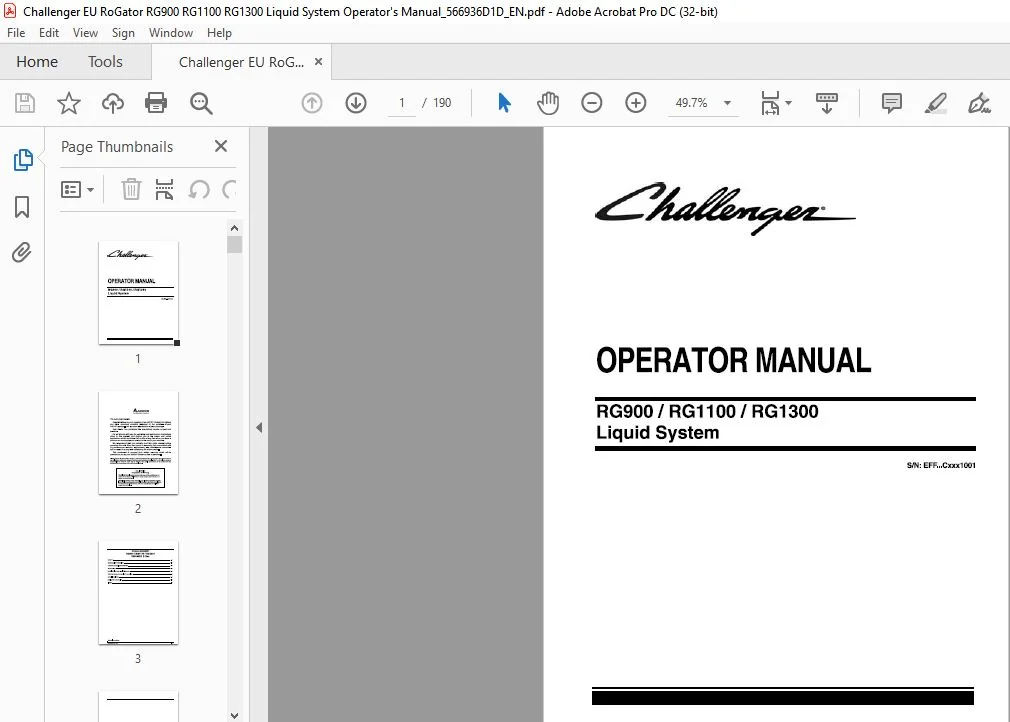Select page 2 thumbnail
Screen dimensions: 1010x722
138,443
